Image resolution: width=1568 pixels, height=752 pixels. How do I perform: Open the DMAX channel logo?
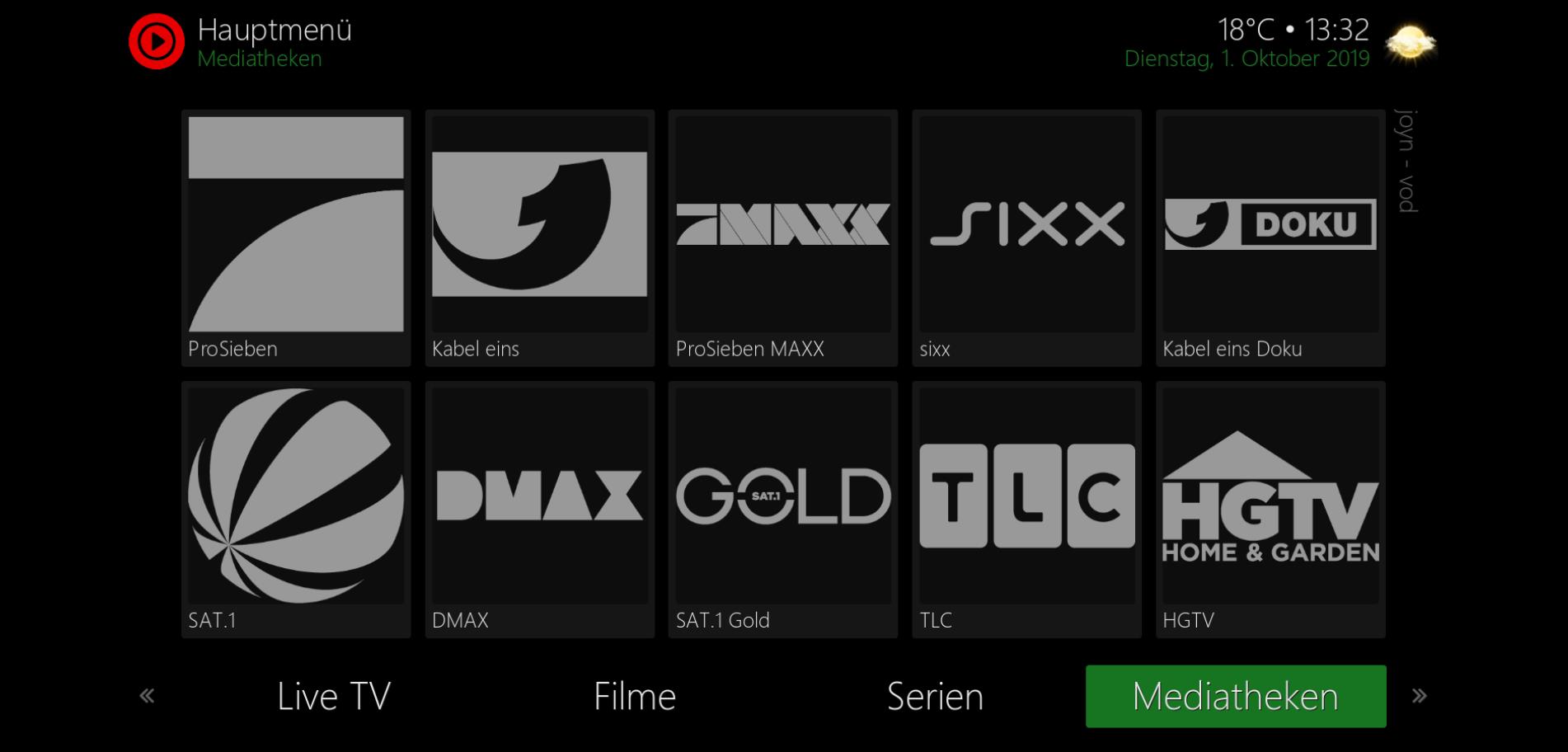(x=539, y=496)
